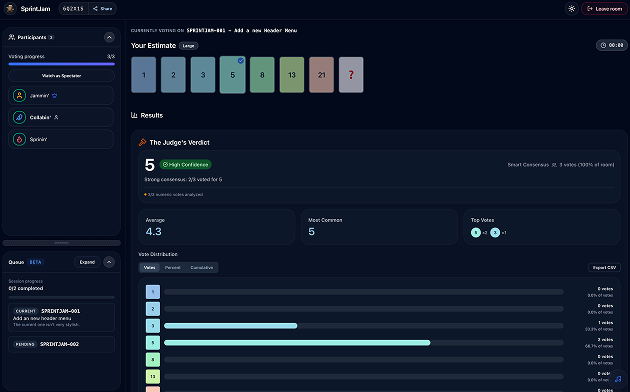
Task: Toggle the light/dark theme sun icon
Action: (x=571, y=8)
